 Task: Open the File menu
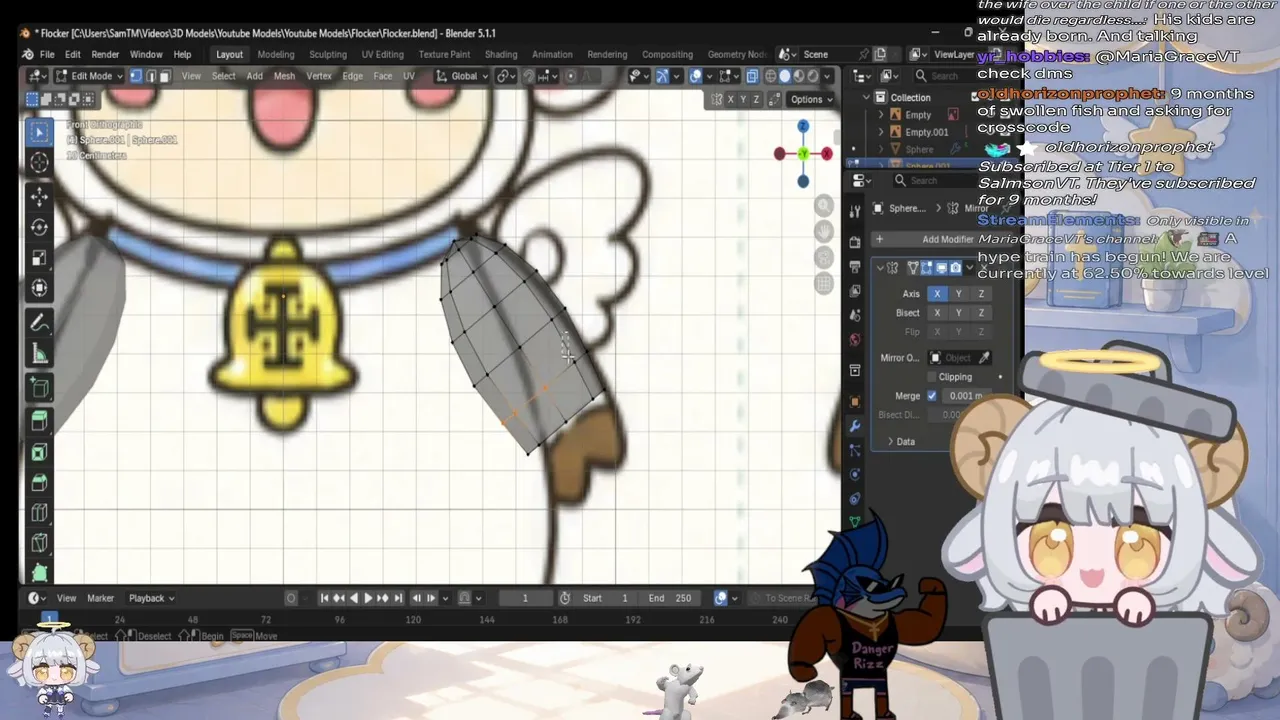(47, 54)
